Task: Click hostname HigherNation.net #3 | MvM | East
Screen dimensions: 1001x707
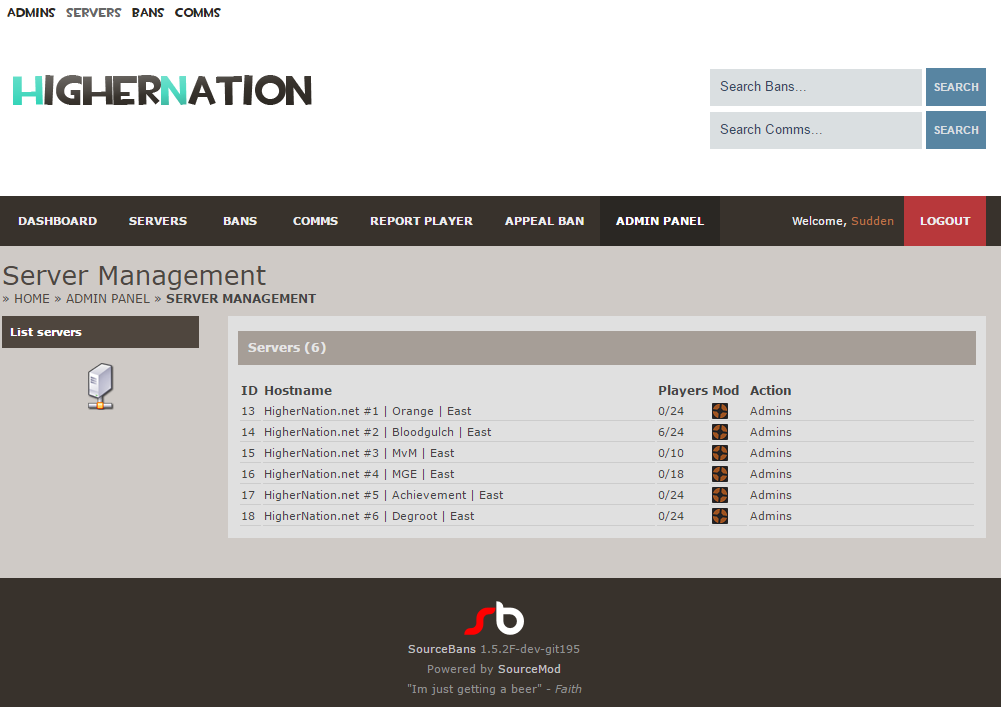Action: (x=359, y=453)
